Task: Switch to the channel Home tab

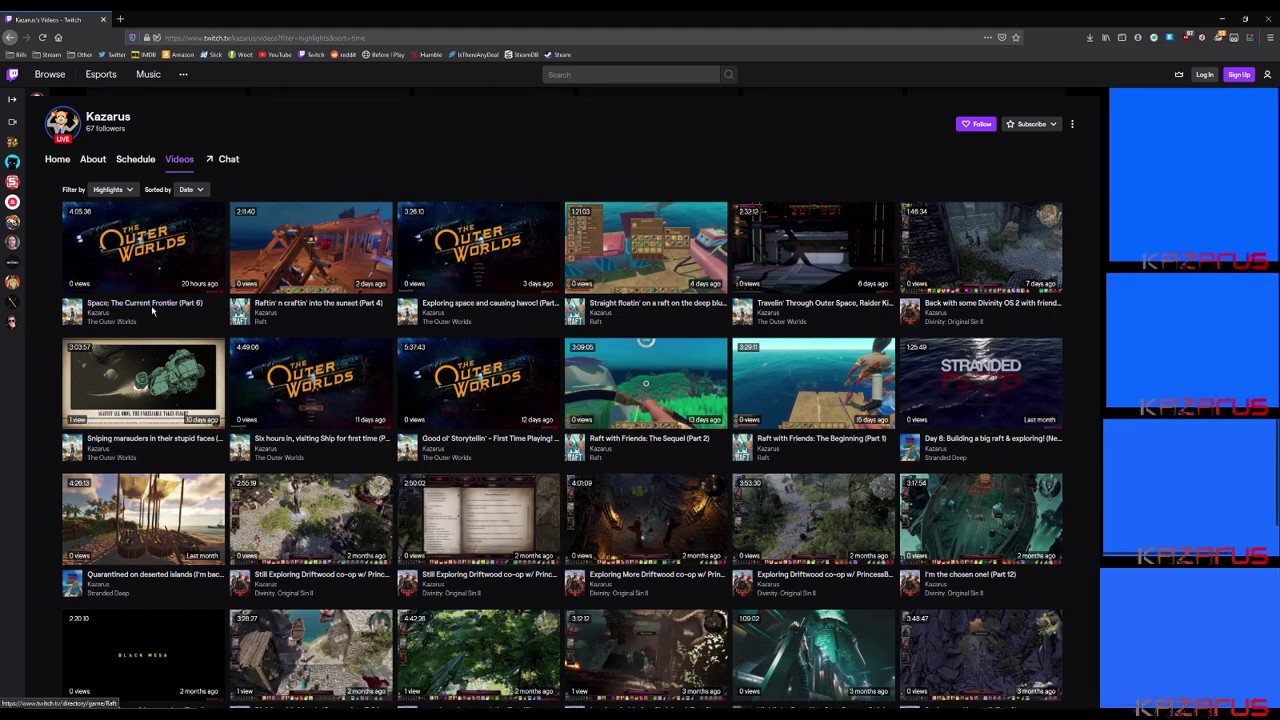Action: [x=57, y=159]
